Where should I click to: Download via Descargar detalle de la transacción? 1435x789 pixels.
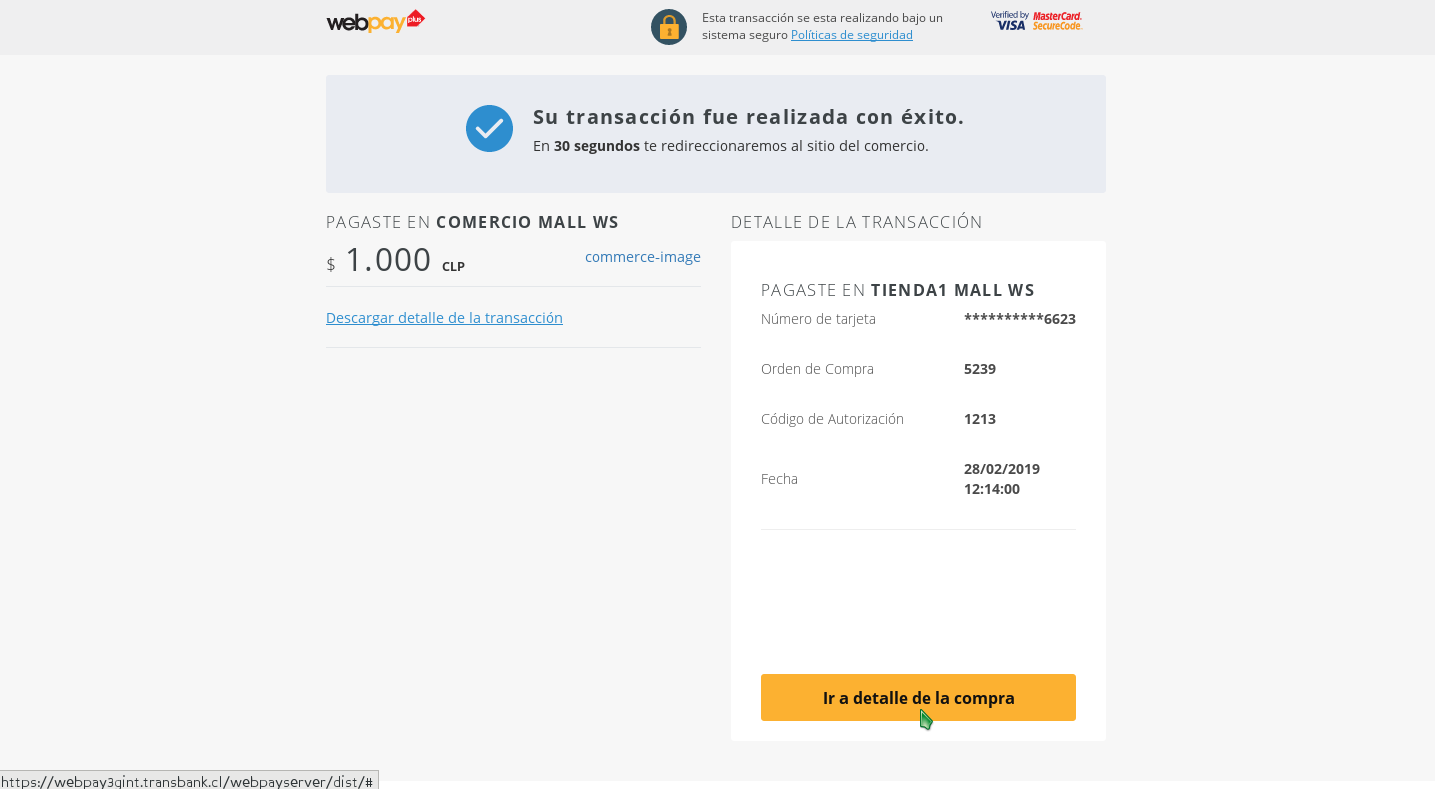tap(444, 318)
